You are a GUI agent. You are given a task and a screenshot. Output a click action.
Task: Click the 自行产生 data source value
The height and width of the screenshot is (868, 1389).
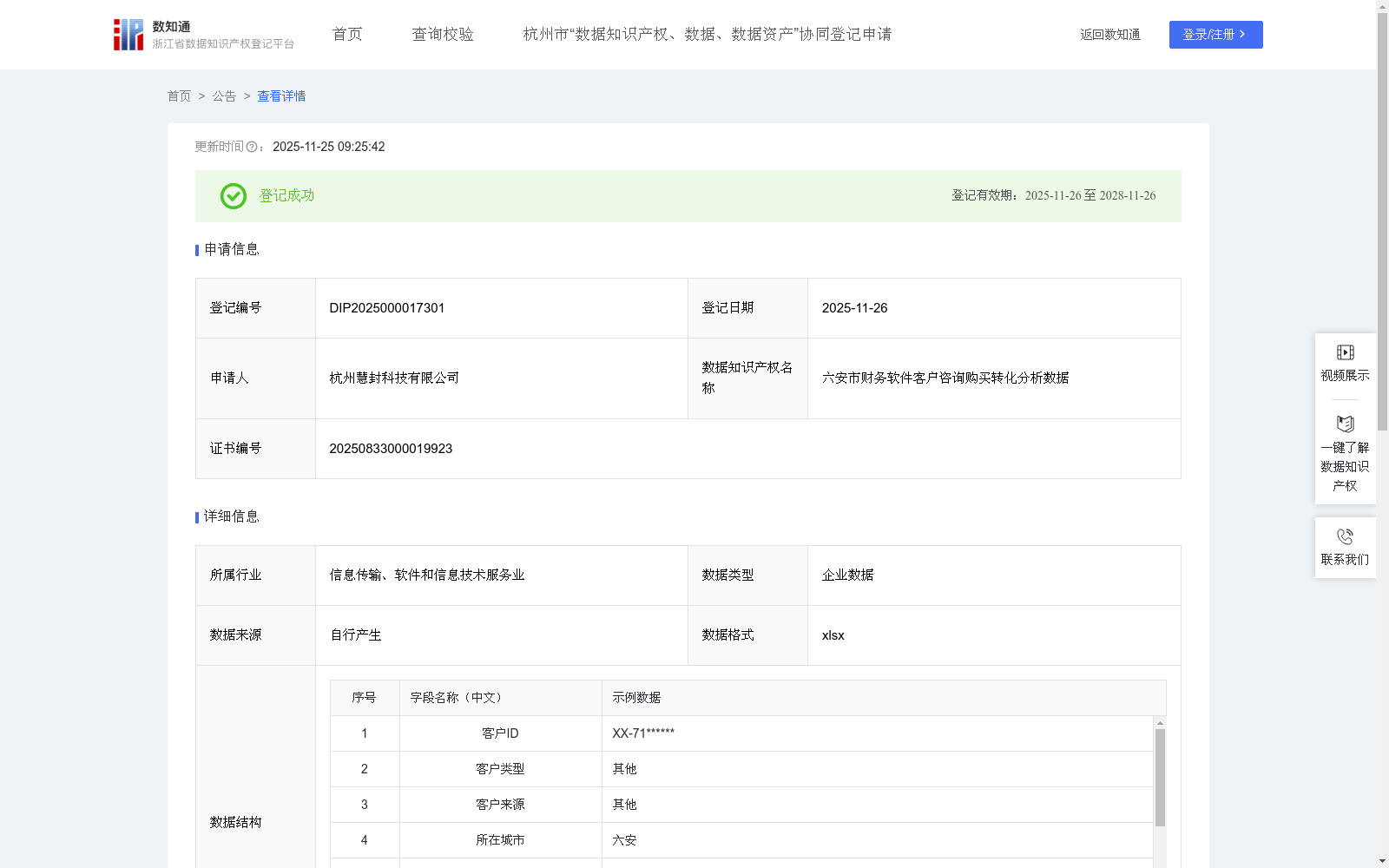(x=356, y=635)
